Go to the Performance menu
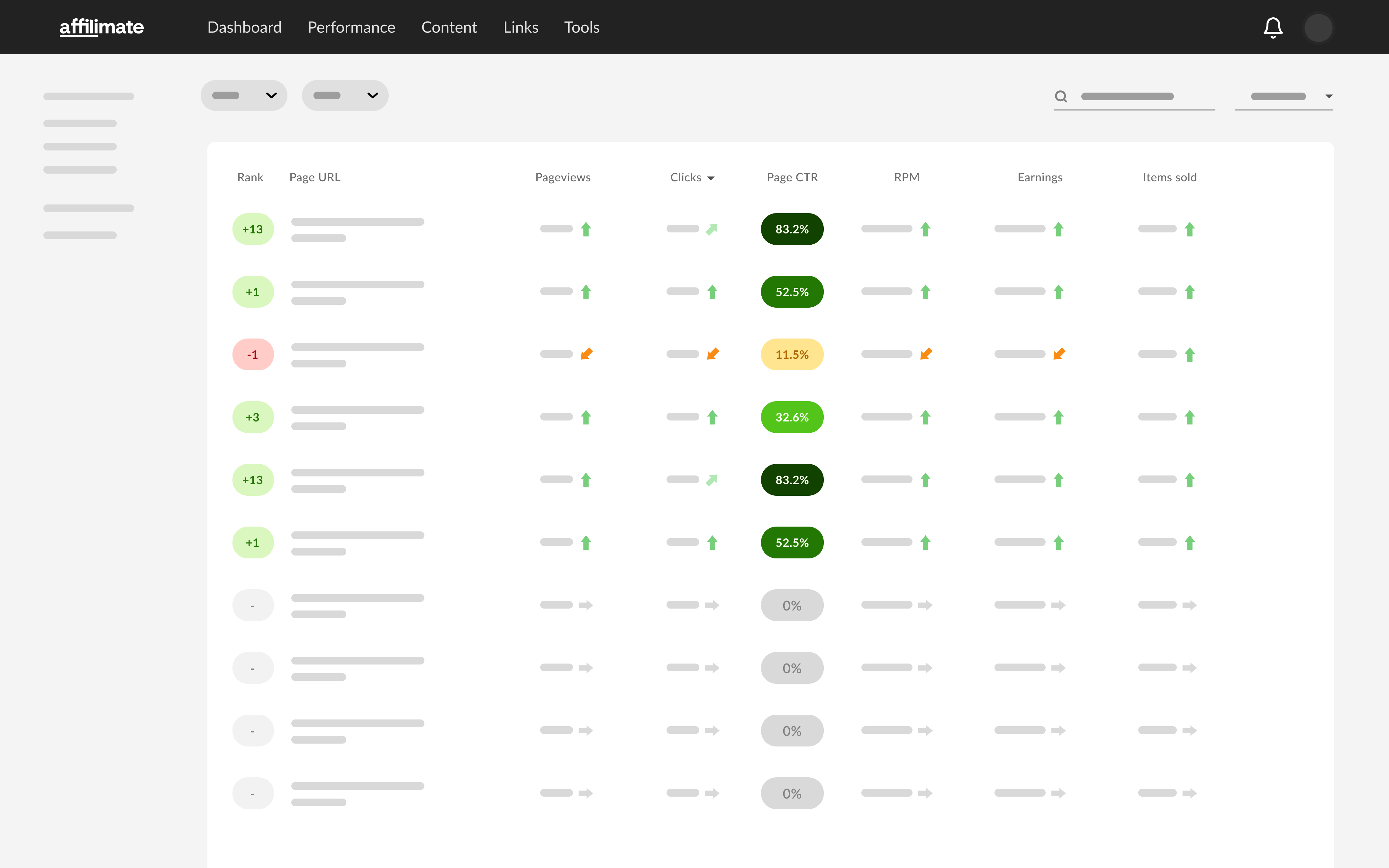1389x868 pixels. click(351, 28)
